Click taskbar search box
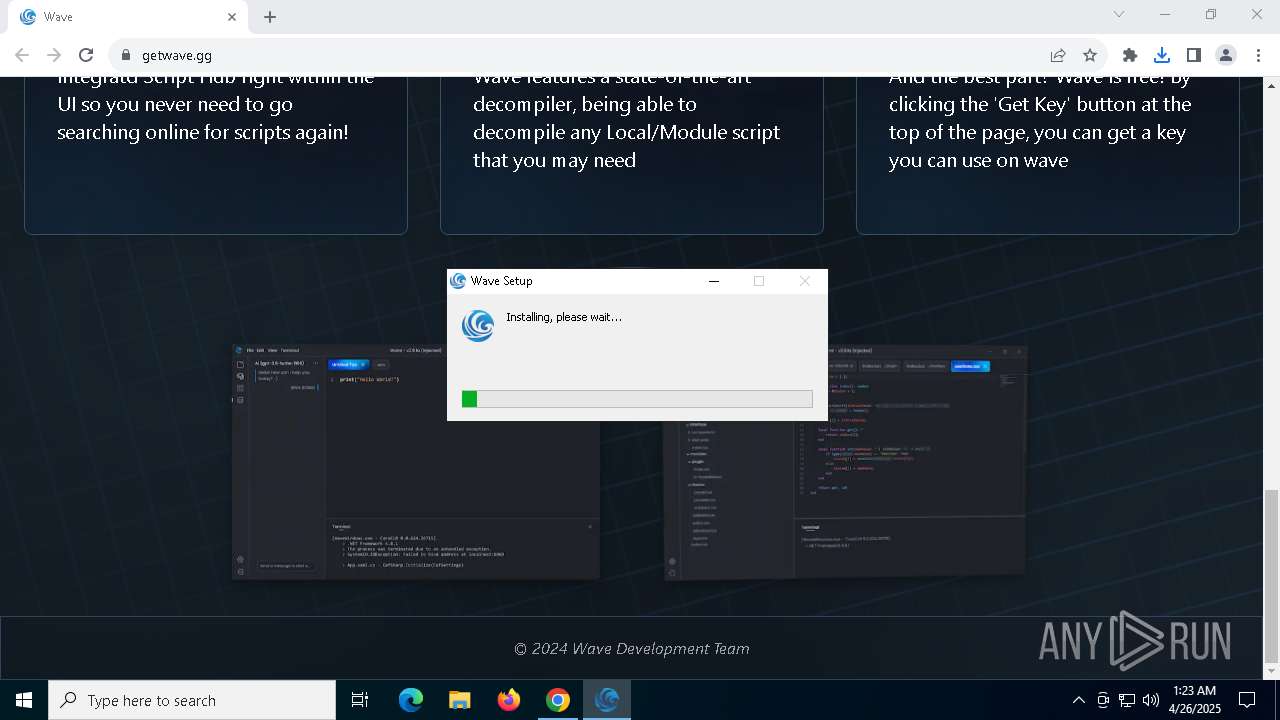This screenshot has width=1280, height=720. (x=192, y=700)
